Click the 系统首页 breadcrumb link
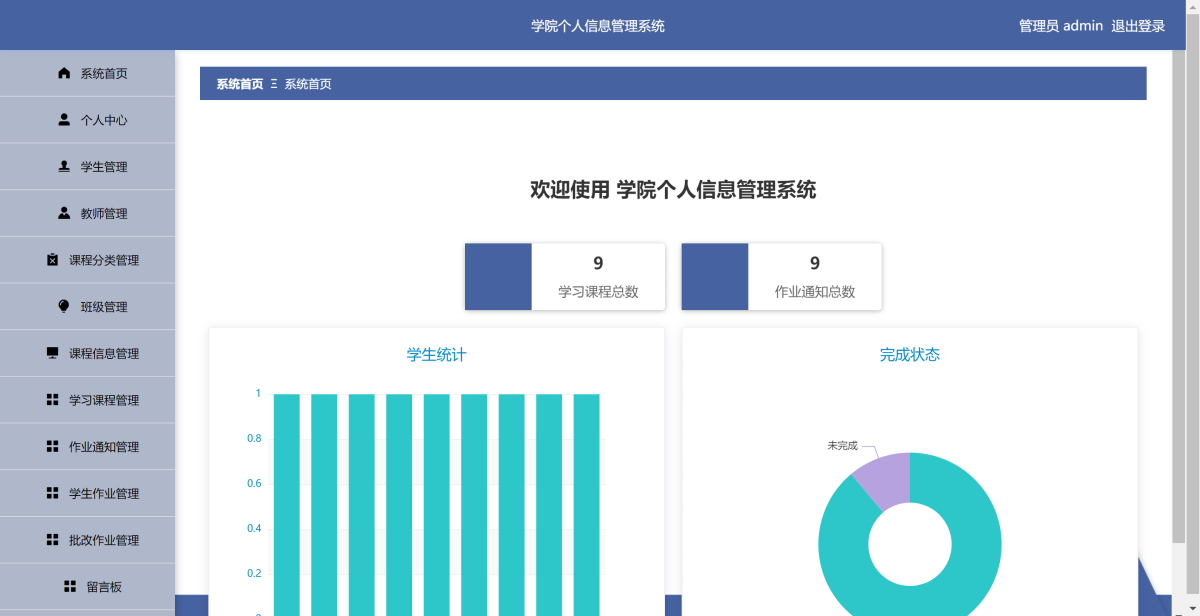This screenshot has width=1200, height=616. coord(240,84)
